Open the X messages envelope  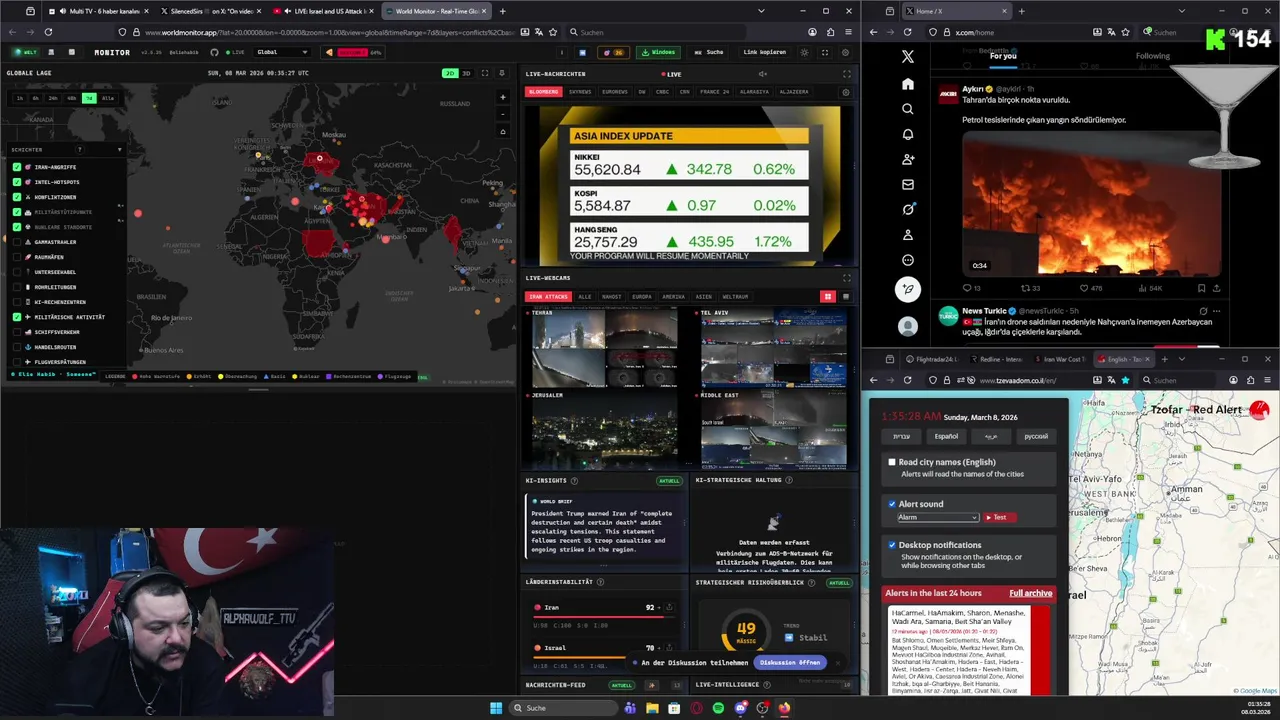point(907,184)
